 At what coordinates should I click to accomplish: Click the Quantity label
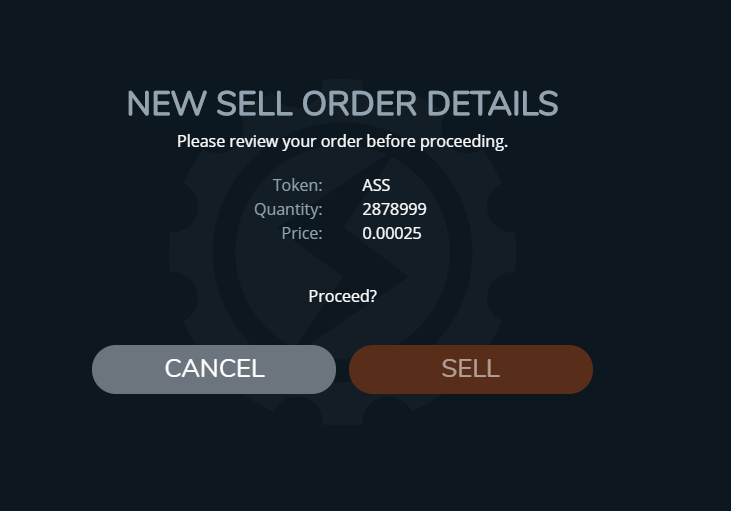point(288,209)
